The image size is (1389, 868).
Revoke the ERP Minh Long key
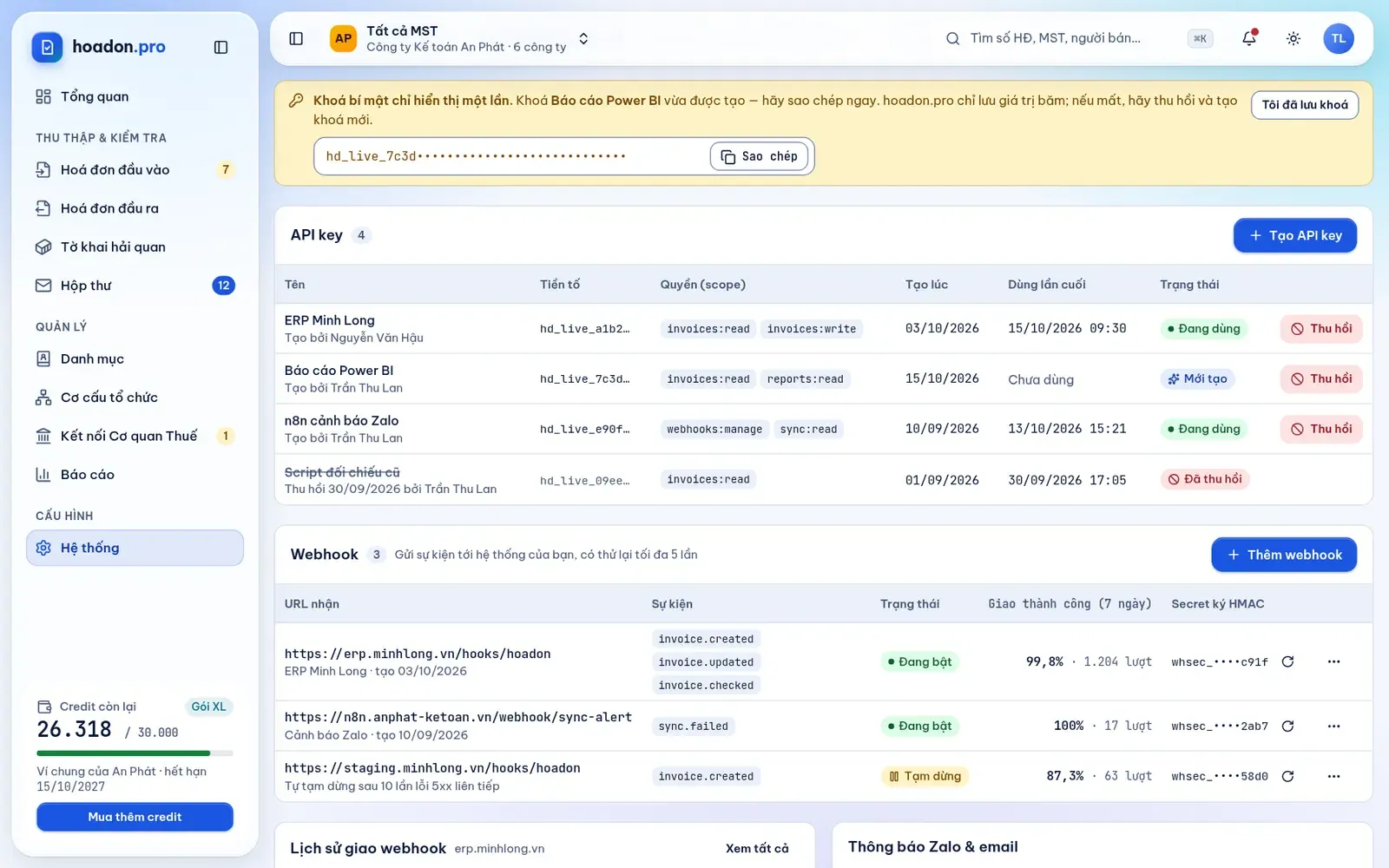[1321, 329]
